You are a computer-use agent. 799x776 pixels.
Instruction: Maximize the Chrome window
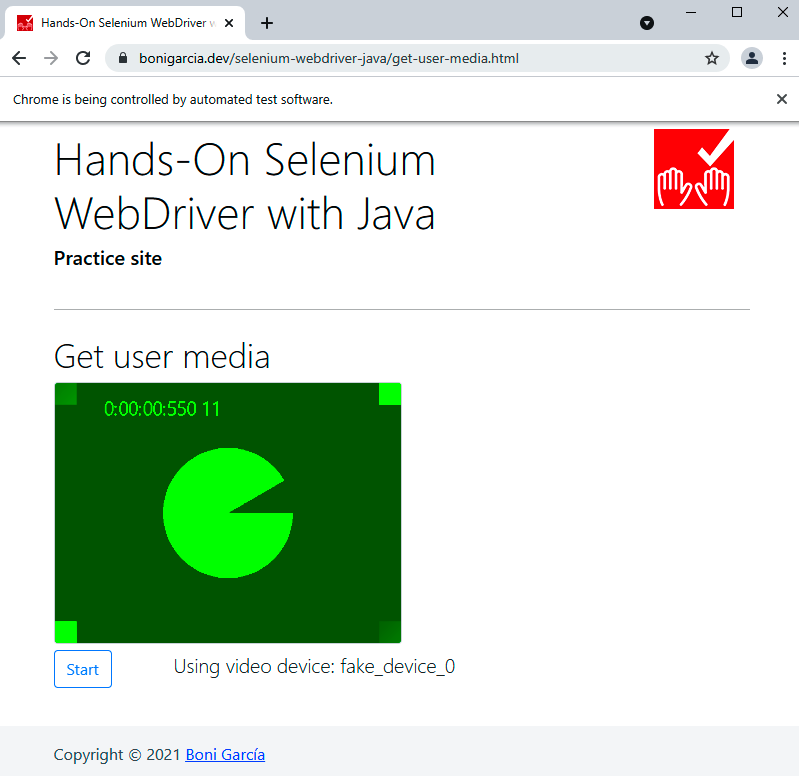(x=737, y=12)
